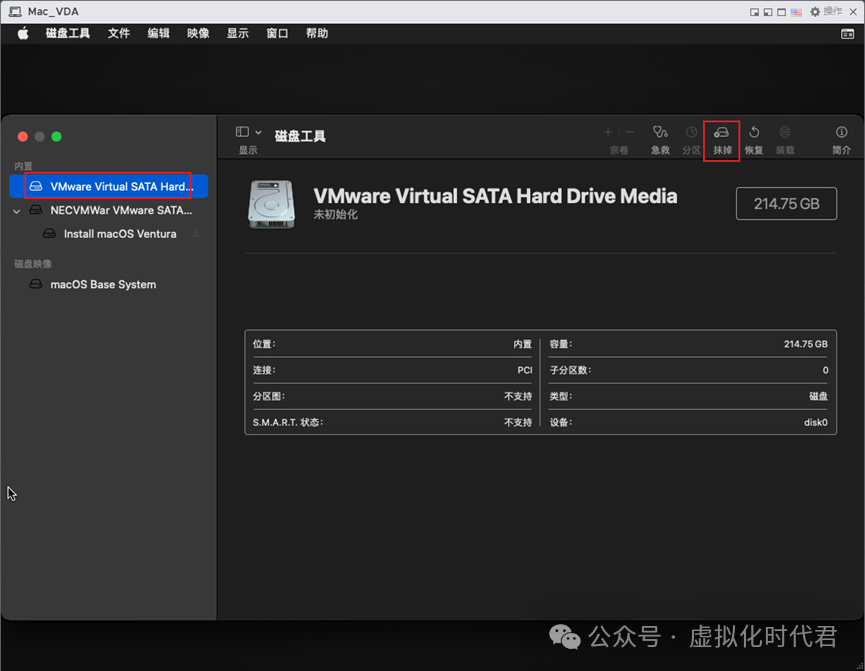Click the 容量 label in info table
This screenshot has width=865, height=671.
[x=561, y=344]
